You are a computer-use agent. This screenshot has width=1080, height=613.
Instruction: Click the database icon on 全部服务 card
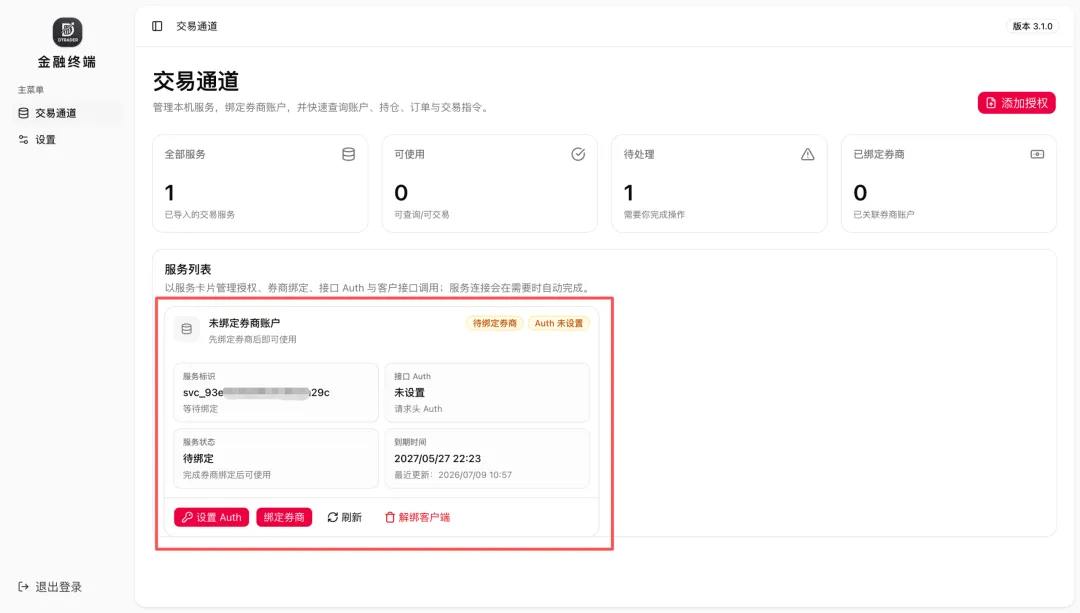349,154
